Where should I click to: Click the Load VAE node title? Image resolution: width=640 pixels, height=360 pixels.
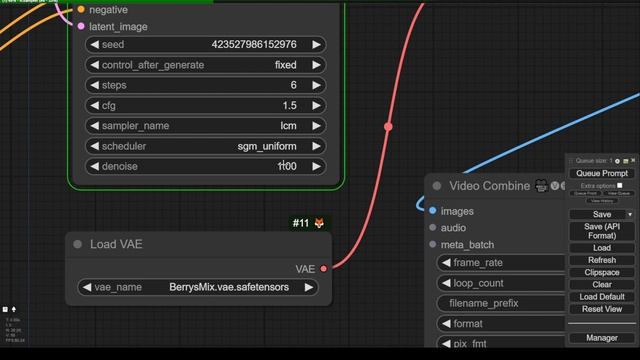(116, 244)
